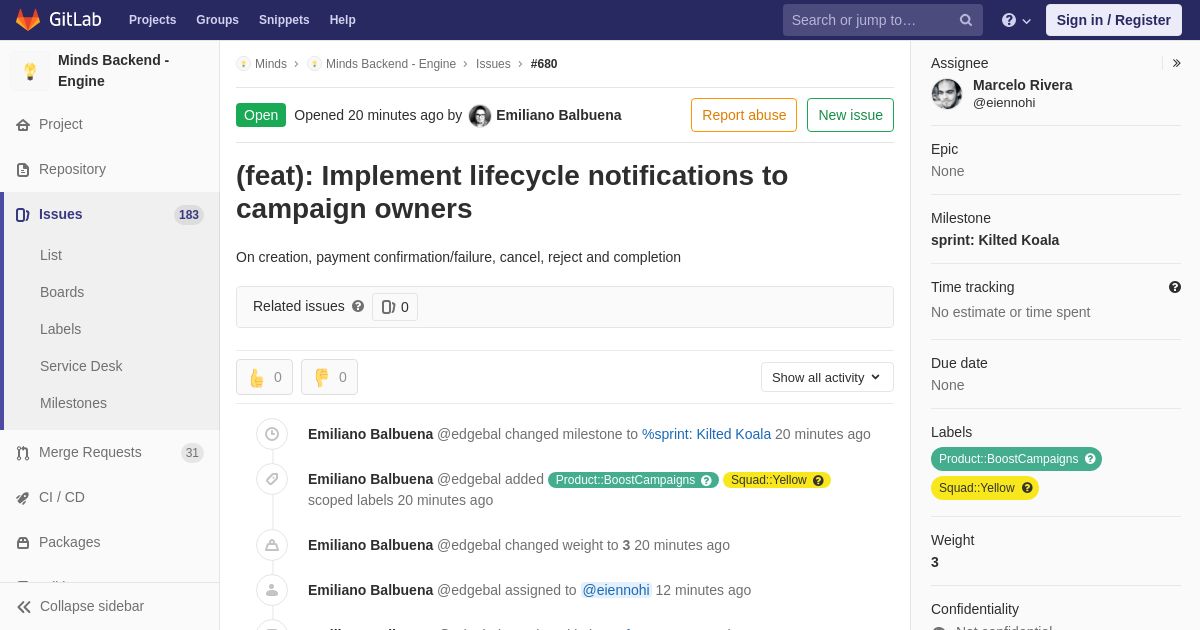Open the Snippets menu item
The width and height of the screenshot is (1200, 630).
point(284,20)
